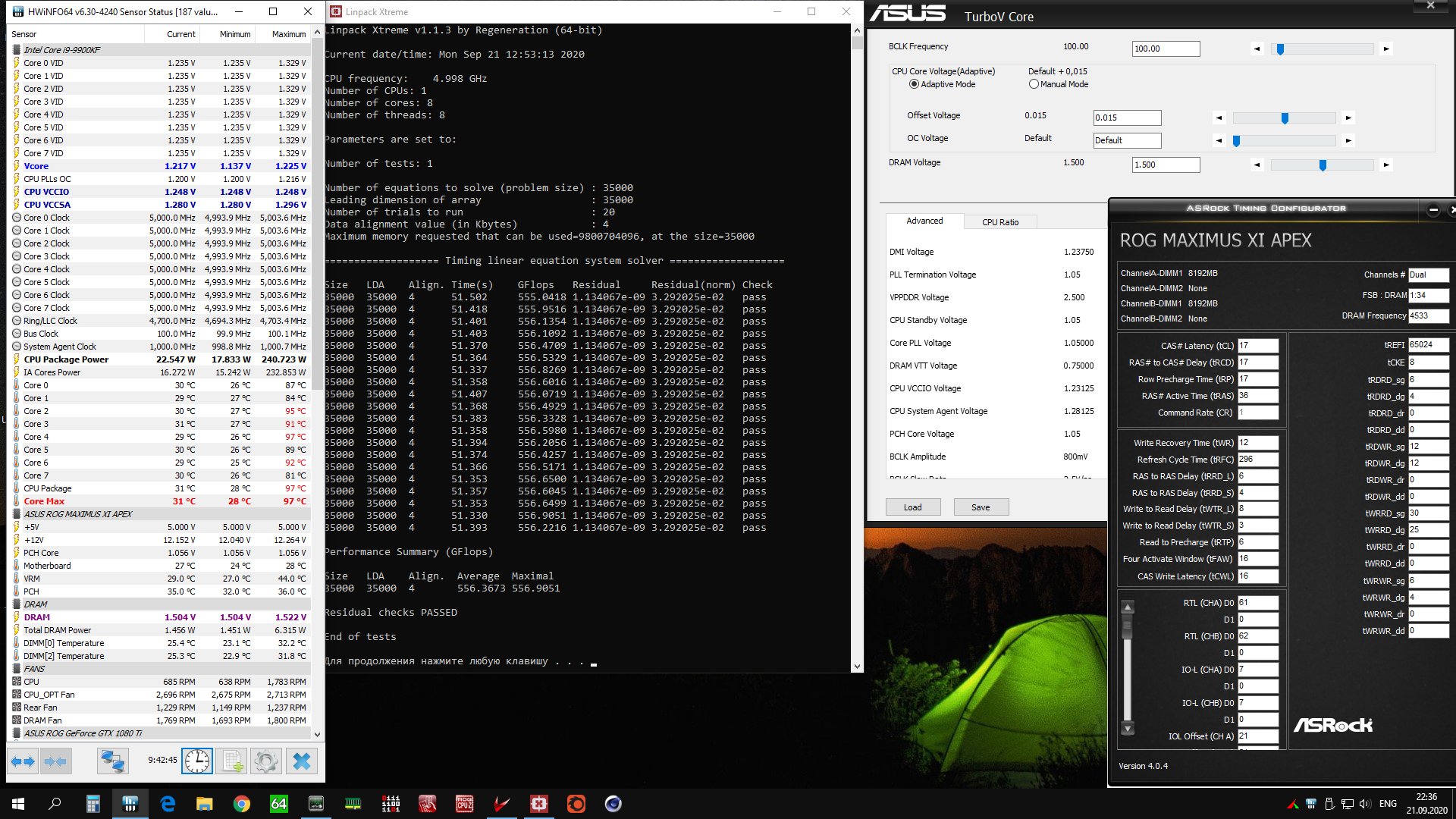This screenshot has width=1456, height=819.
Task: Switch to the Advanced tab
Action: pyautogui.click(x=924, y=221)
